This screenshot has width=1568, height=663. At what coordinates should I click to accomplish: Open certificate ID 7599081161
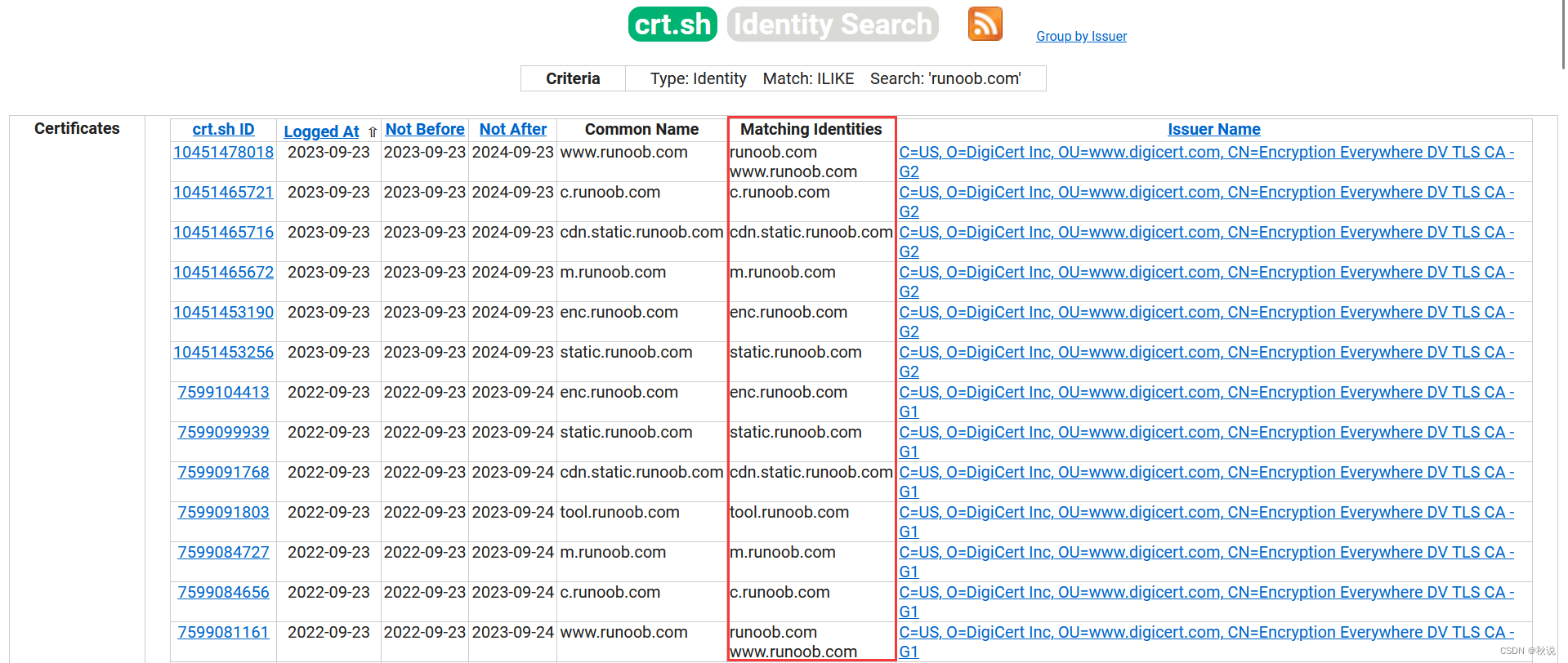[223, 632]
